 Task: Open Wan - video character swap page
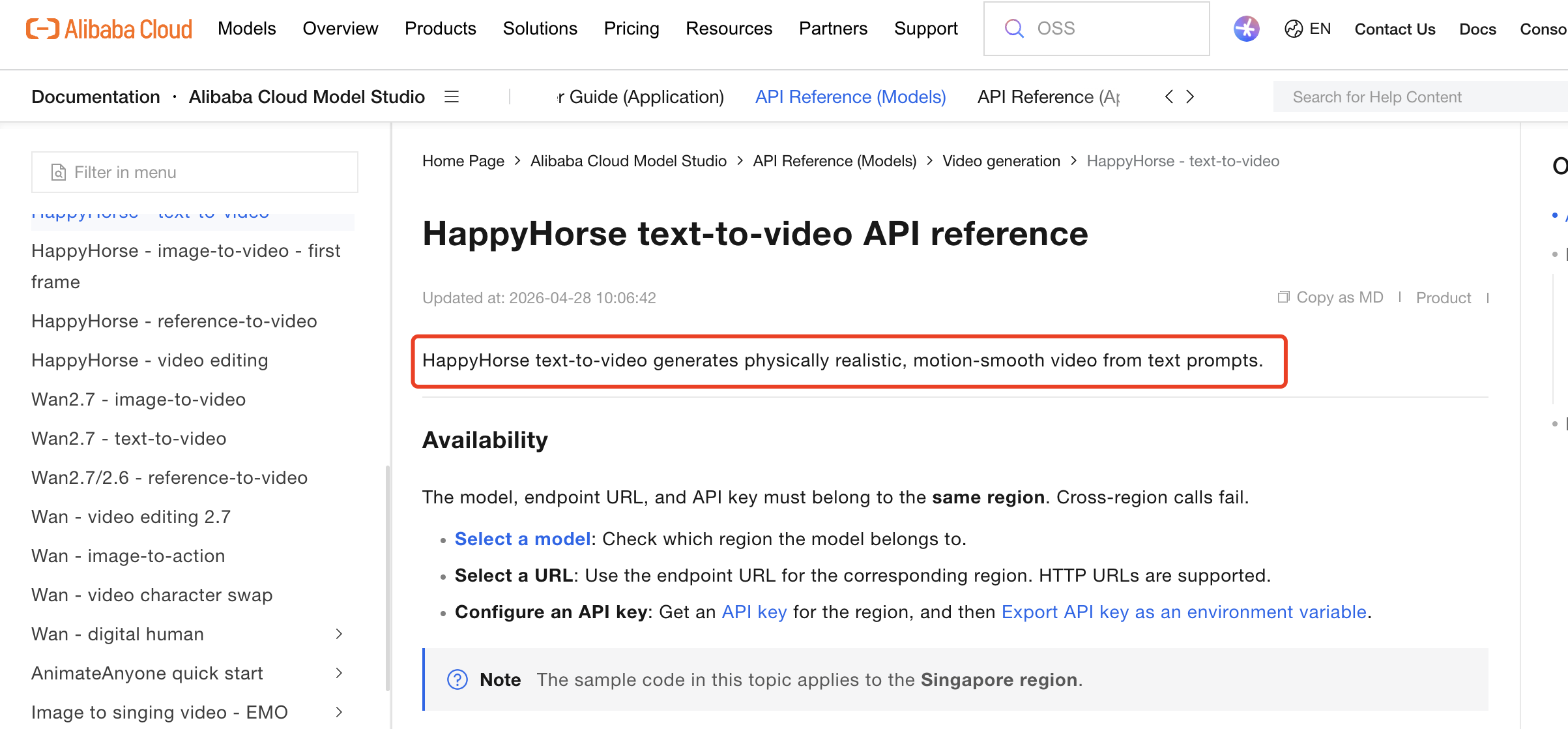coord(152,595)
